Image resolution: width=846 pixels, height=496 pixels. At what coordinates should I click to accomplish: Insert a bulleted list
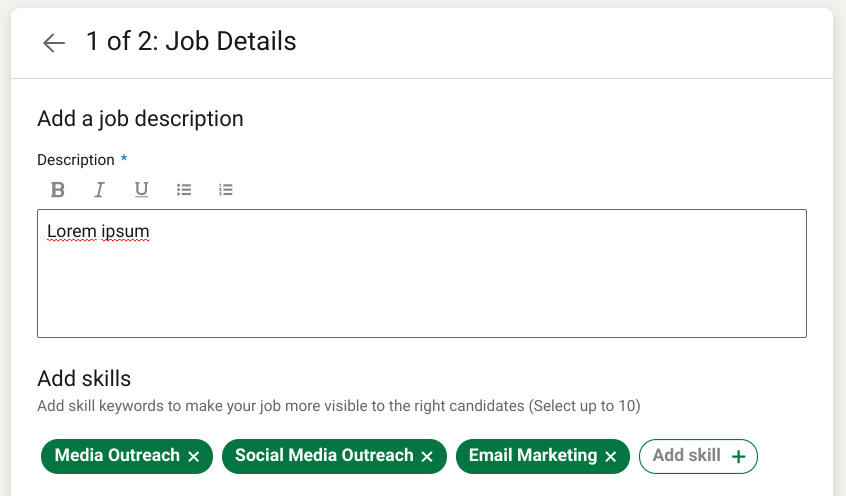coord(184,189)
